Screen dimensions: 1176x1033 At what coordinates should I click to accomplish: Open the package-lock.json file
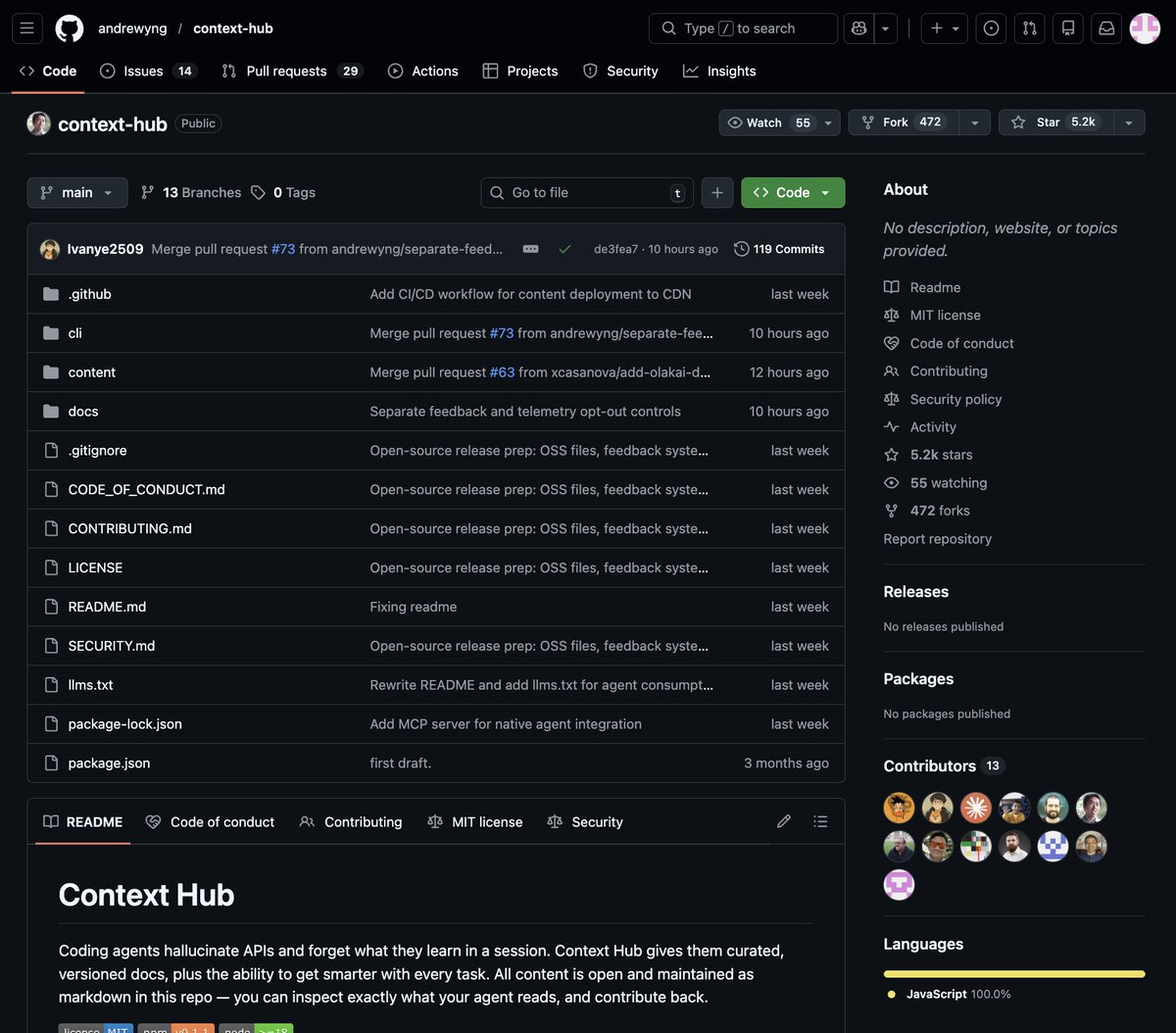pyautogui.click(x=124, y=724)
